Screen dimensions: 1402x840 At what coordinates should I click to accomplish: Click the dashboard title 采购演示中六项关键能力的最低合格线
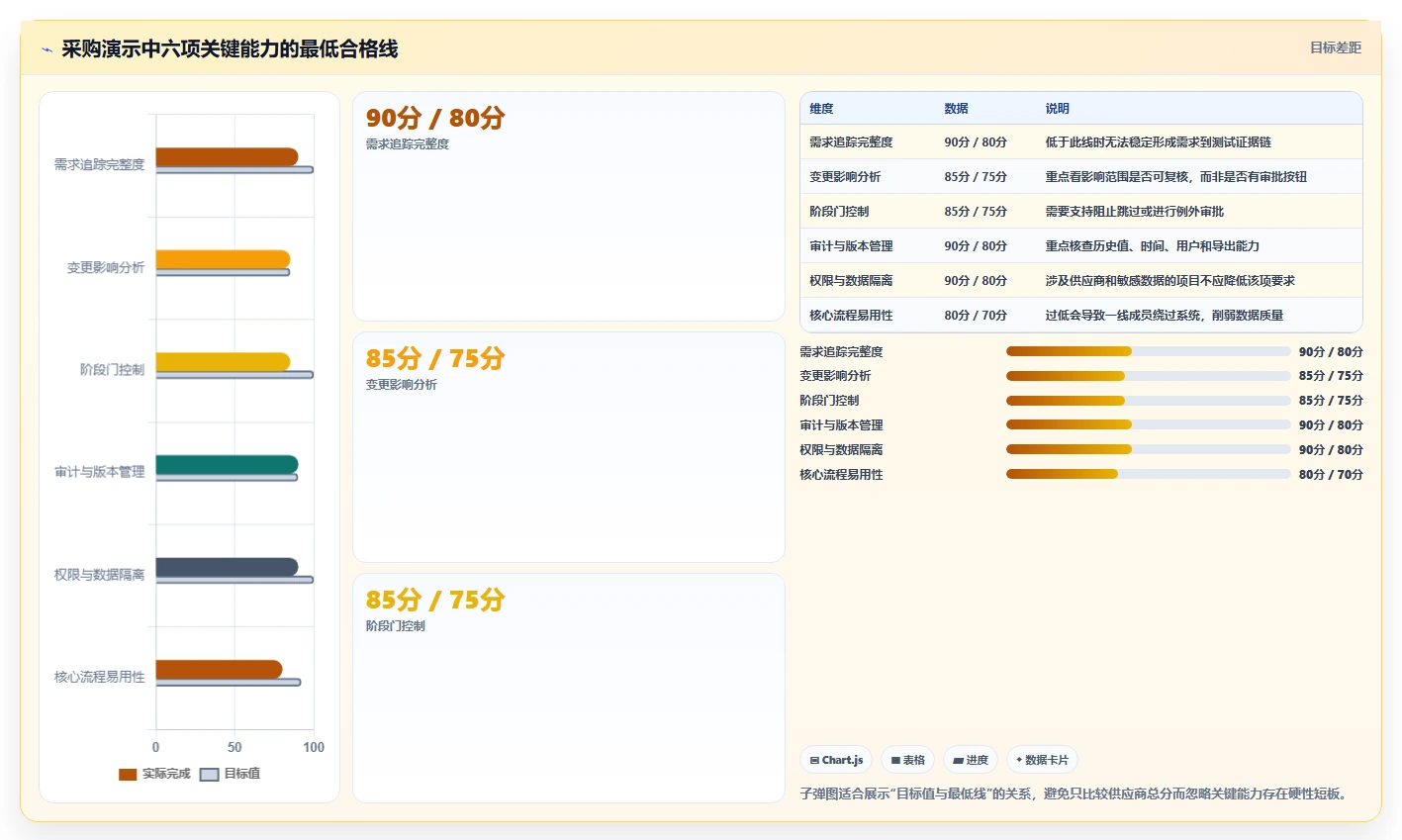230,49
